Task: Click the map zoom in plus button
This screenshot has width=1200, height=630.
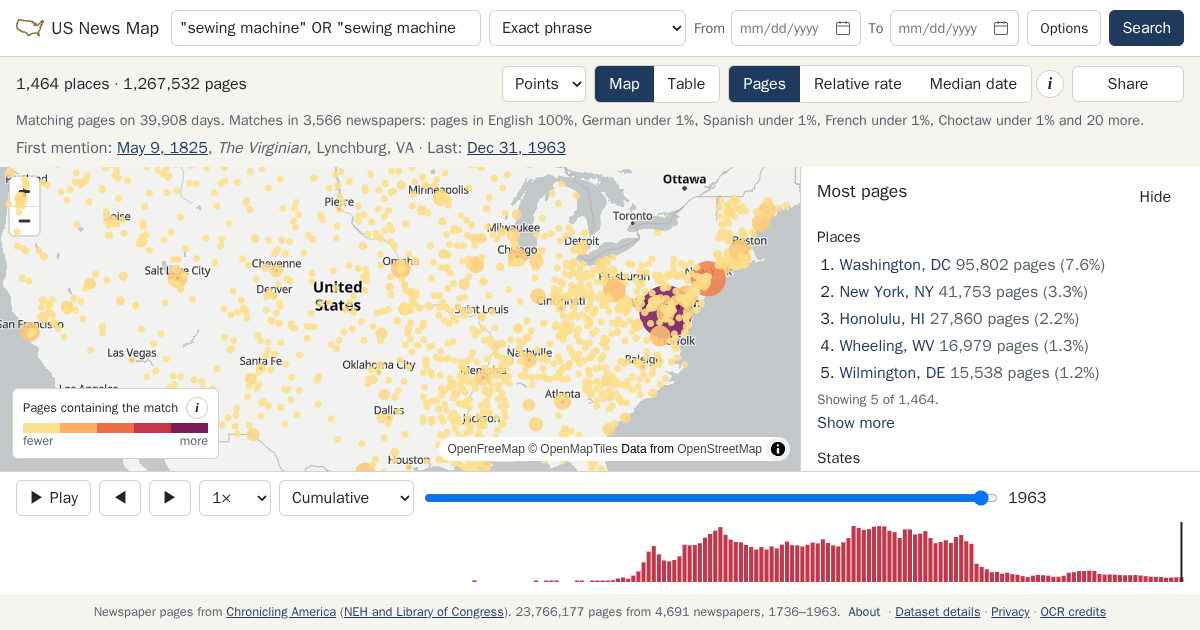Action: point(25,190)
